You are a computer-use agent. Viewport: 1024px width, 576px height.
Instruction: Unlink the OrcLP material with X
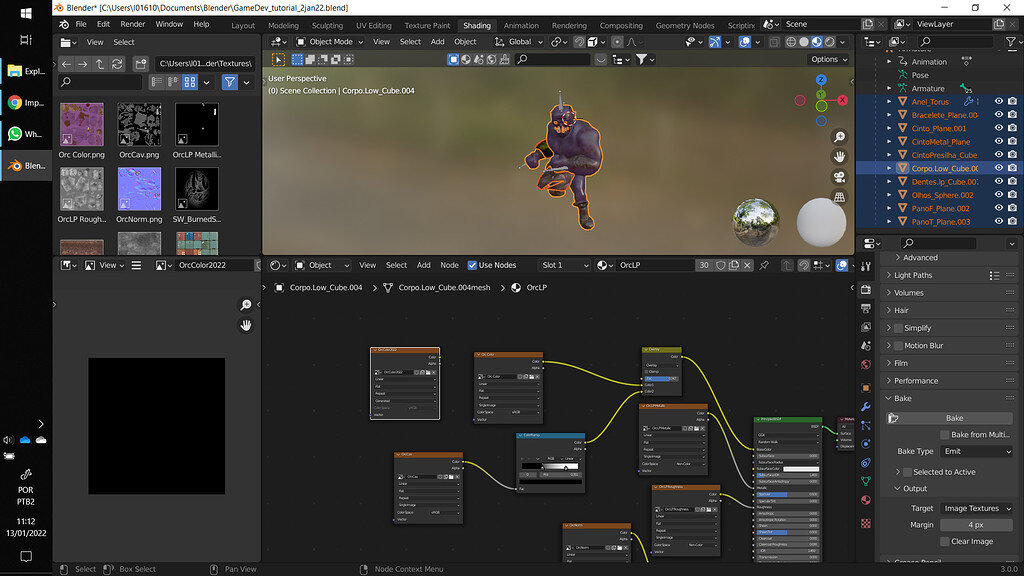click(747, 265)
